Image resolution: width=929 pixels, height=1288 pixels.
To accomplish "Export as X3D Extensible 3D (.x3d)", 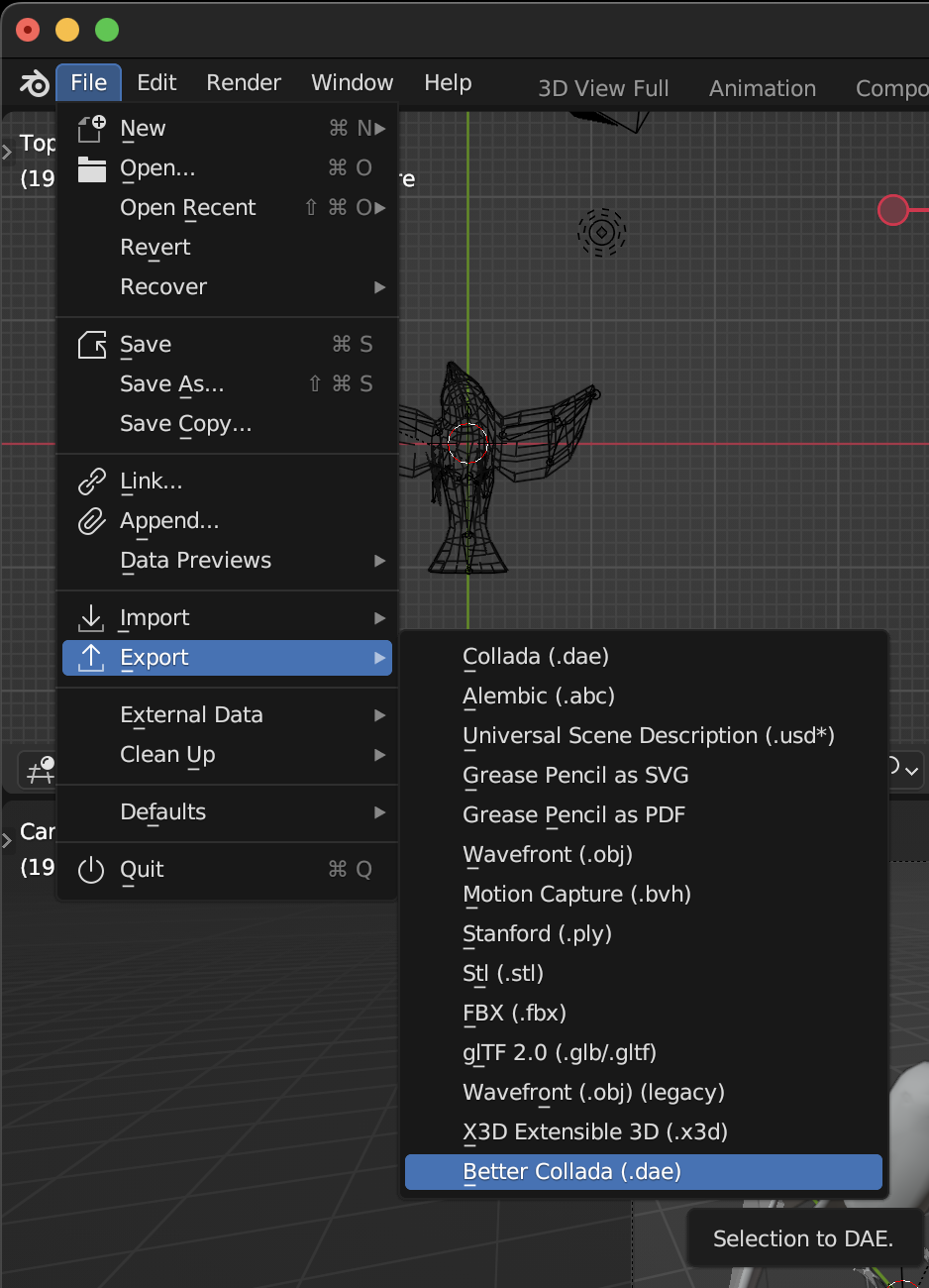I will [x=644, y=1132].
